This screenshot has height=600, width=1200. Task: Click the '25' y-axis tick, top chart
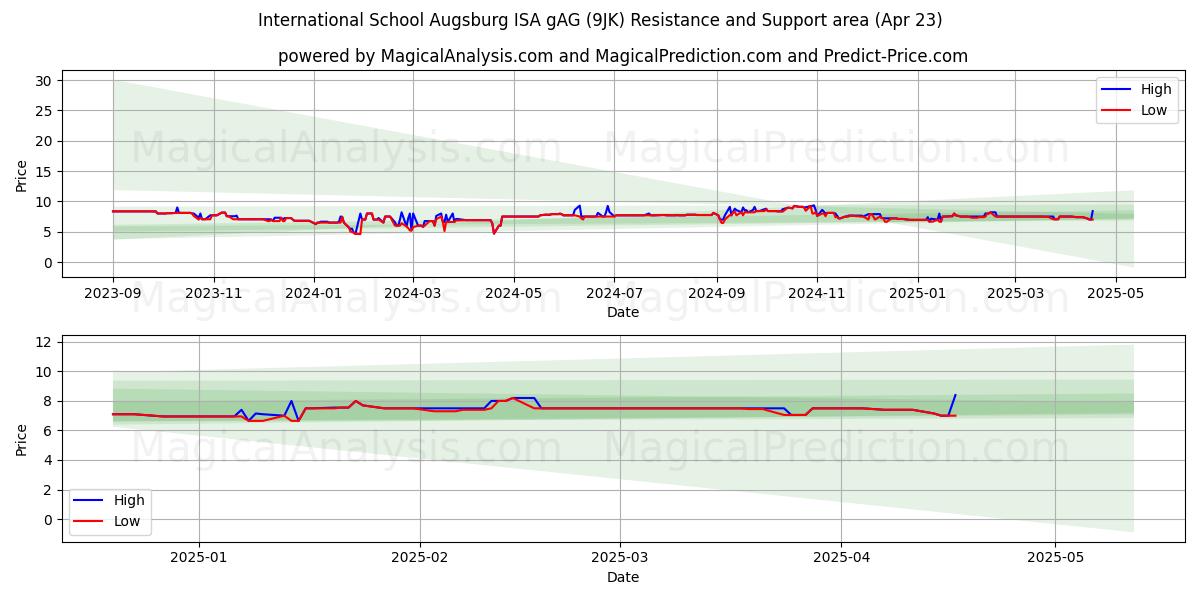(45, 111)
